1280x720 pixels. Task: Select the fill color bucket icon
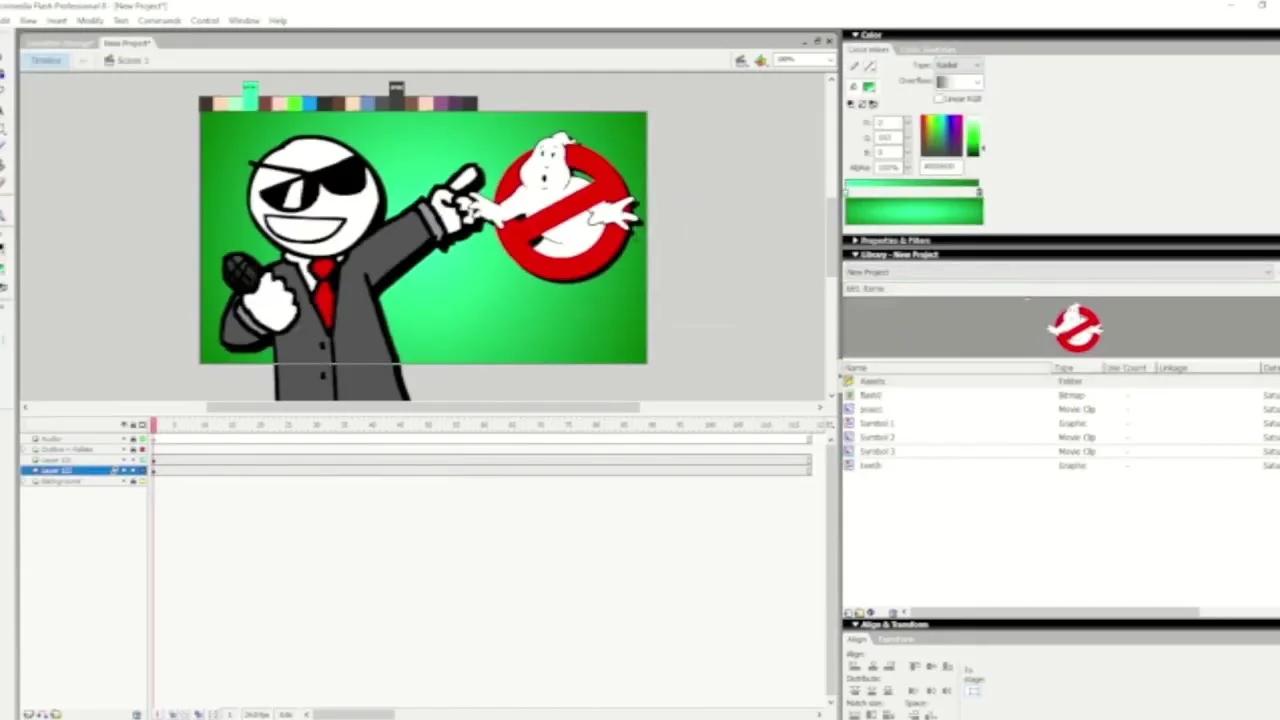(x=854, y=86)
